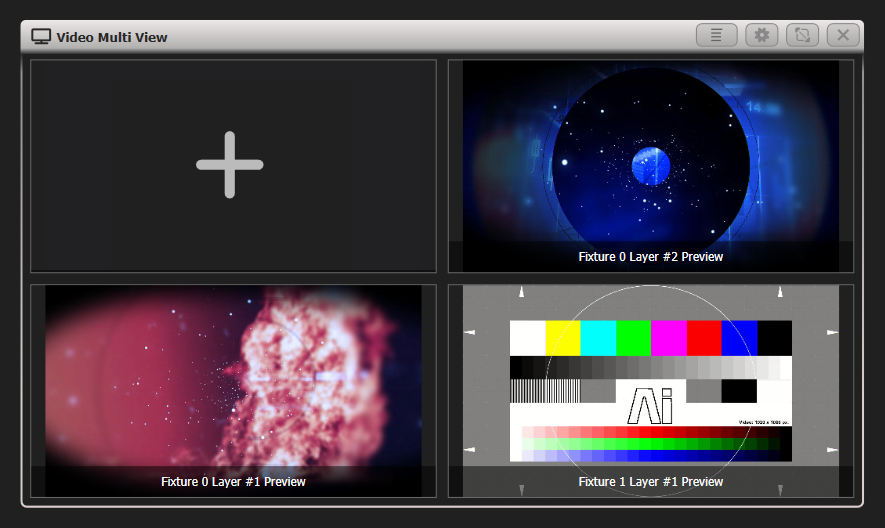Click the monitor icon beside the window title
885x528 pixels.
click(41, 37)
